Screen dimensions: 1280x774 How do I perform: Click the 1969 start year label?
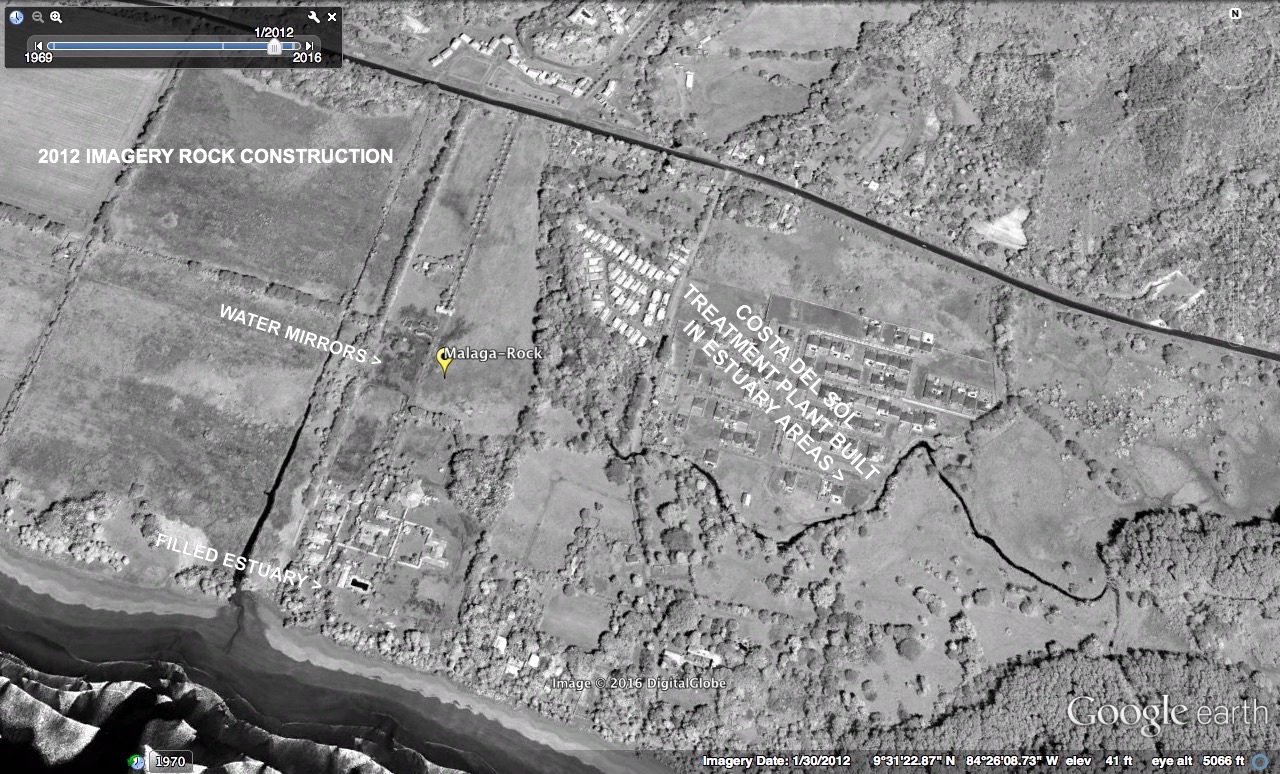39,59
